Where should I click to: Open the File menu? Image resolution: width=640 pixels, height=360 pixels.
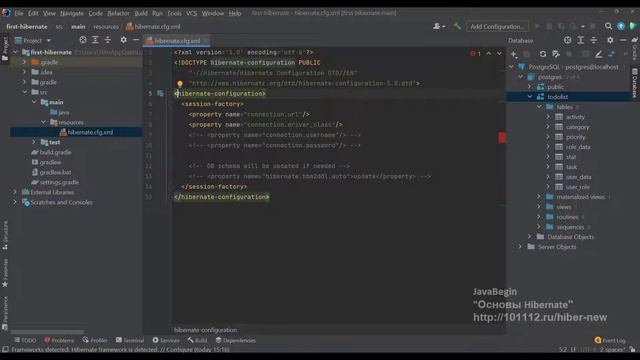(x=19, y=13)
